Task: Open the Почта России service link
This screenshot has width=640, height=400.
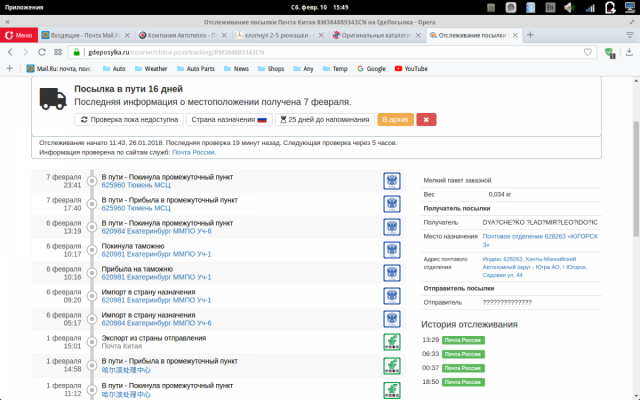Action: pyautogui.click(x=193, y=152)
